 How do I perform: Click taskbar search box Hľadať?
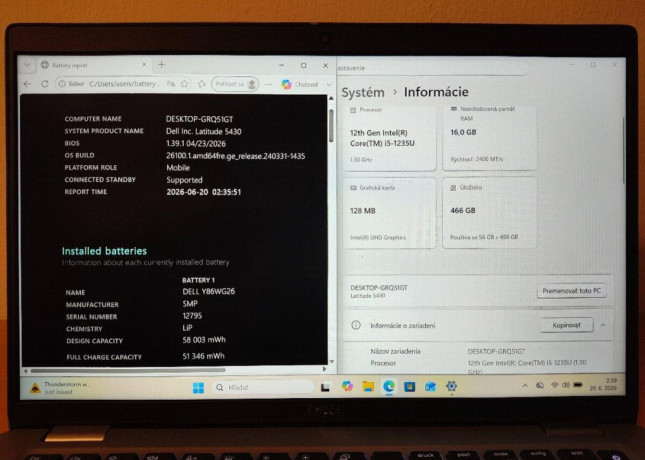pyautogui.click(x=263, y=387)
